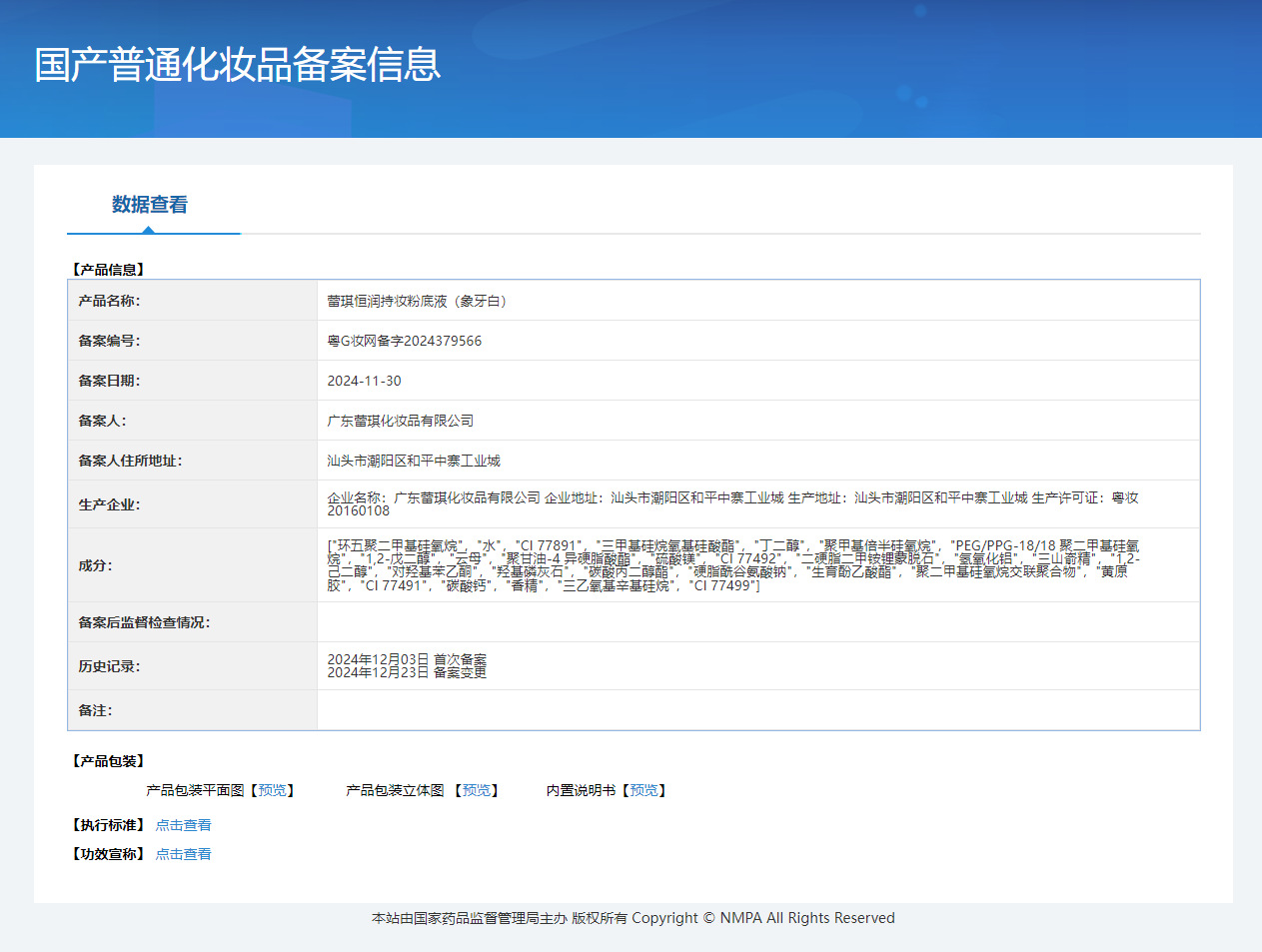
Task: Open 预览 link for 内置说明书
Action: coord(643,790)
